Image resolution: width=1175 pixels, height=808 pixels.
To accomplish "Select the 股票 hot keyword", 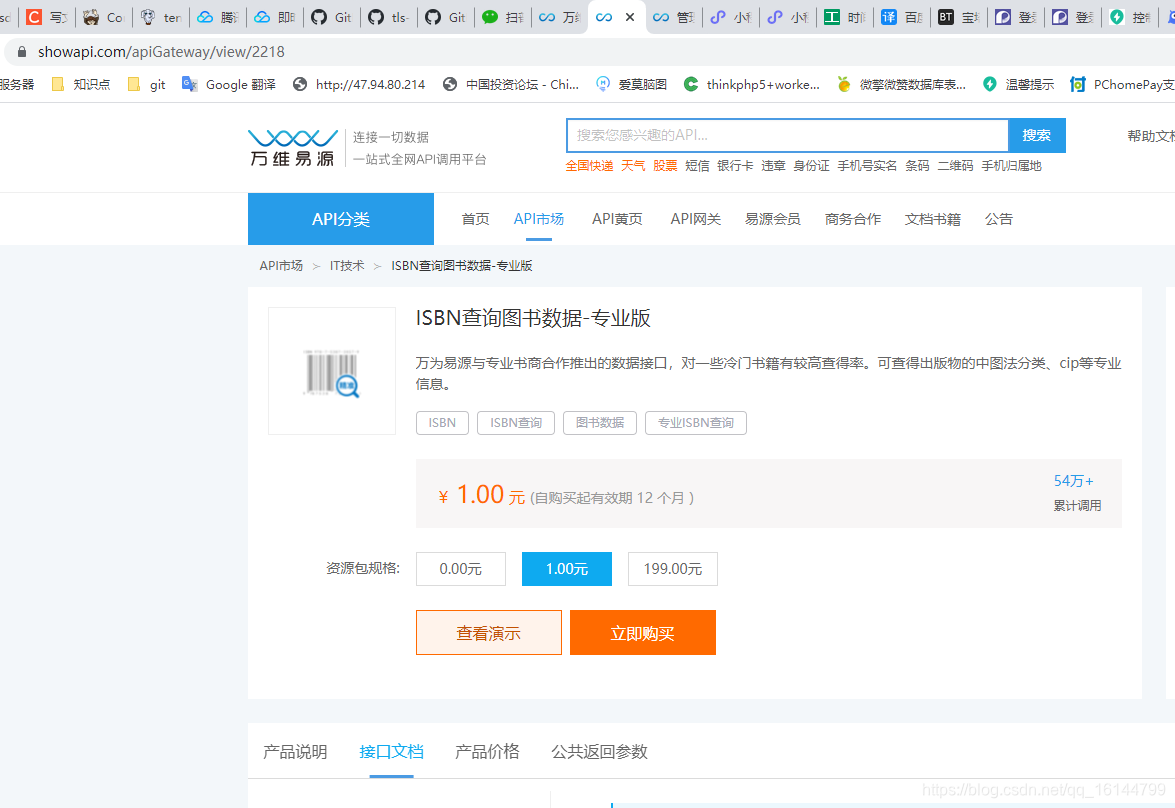I will click(x=665, y=166).
